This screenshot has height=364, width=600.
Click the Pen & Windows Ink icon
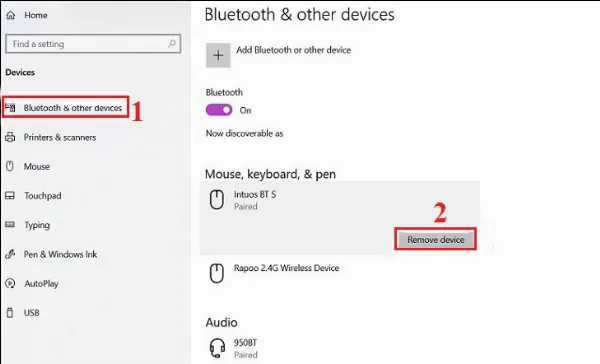coord(10,254)
